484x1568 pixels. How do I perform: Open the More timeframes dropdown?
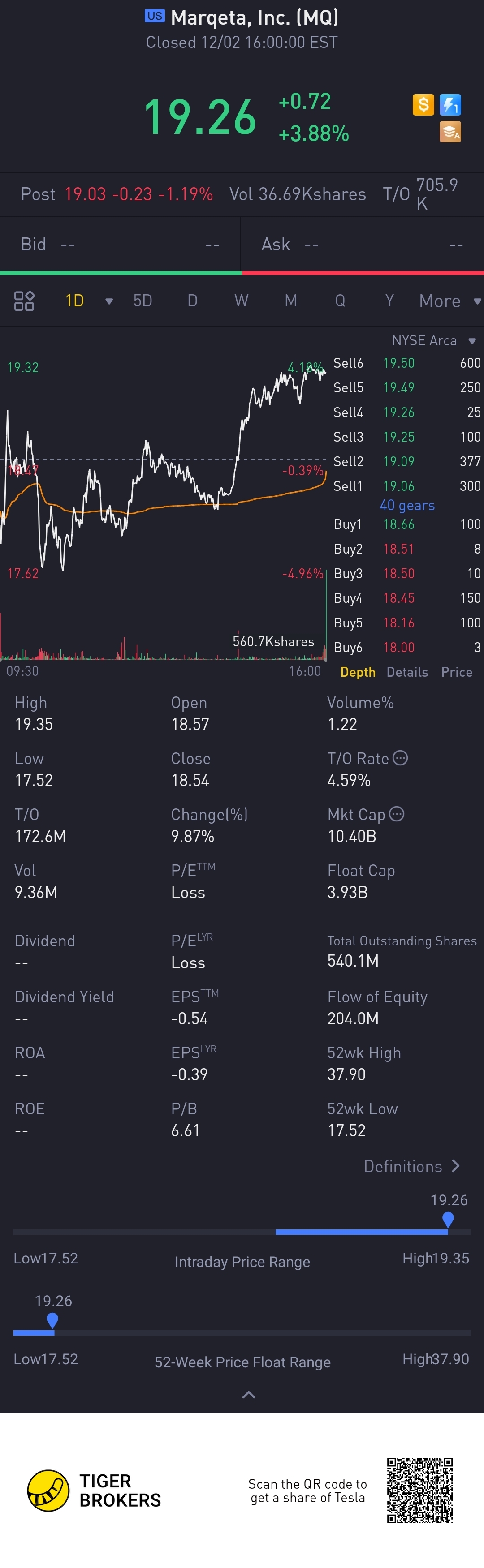(x=449, y=301)
